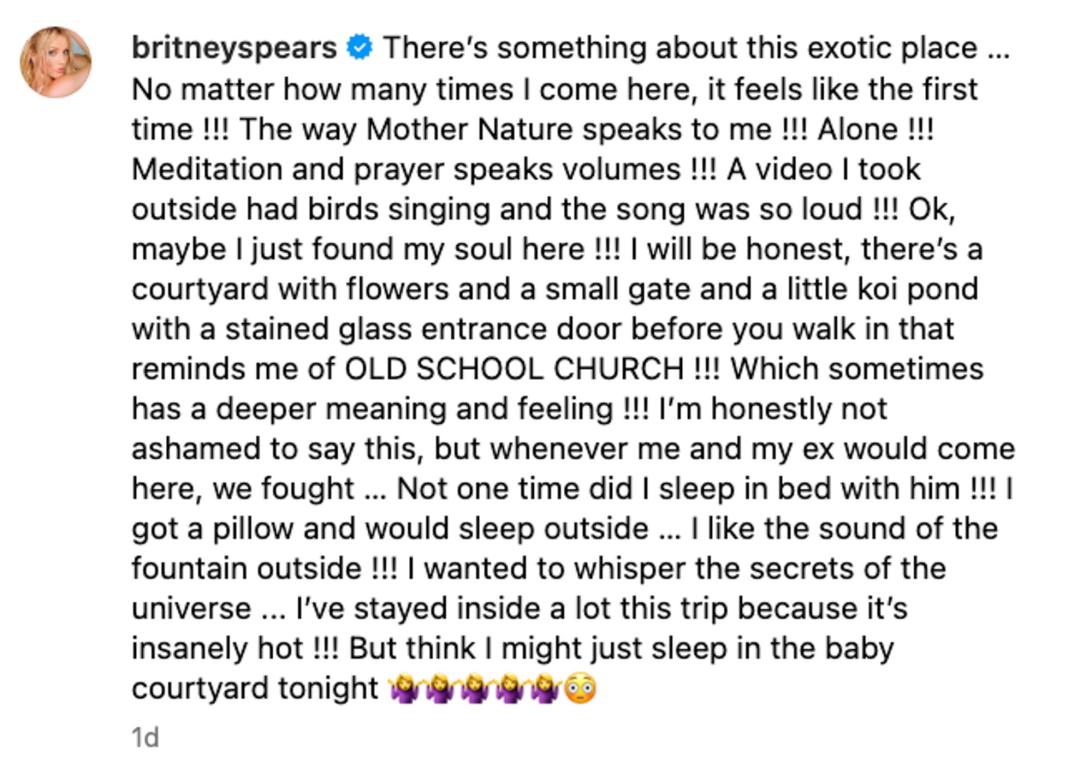Click the britneyspears username link

click(234, 48)
